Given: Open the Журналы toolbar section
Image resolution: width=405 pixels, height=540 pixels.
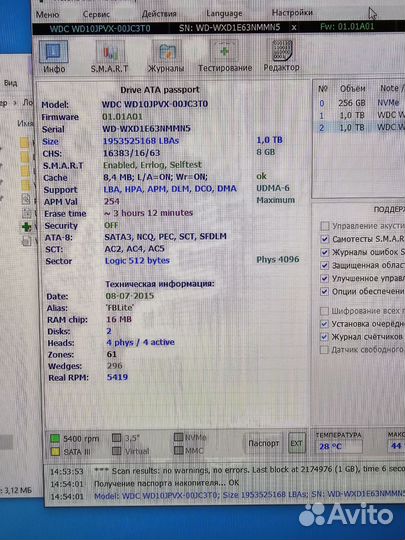Looking at the screenshot, I should (x=166, y=57).
